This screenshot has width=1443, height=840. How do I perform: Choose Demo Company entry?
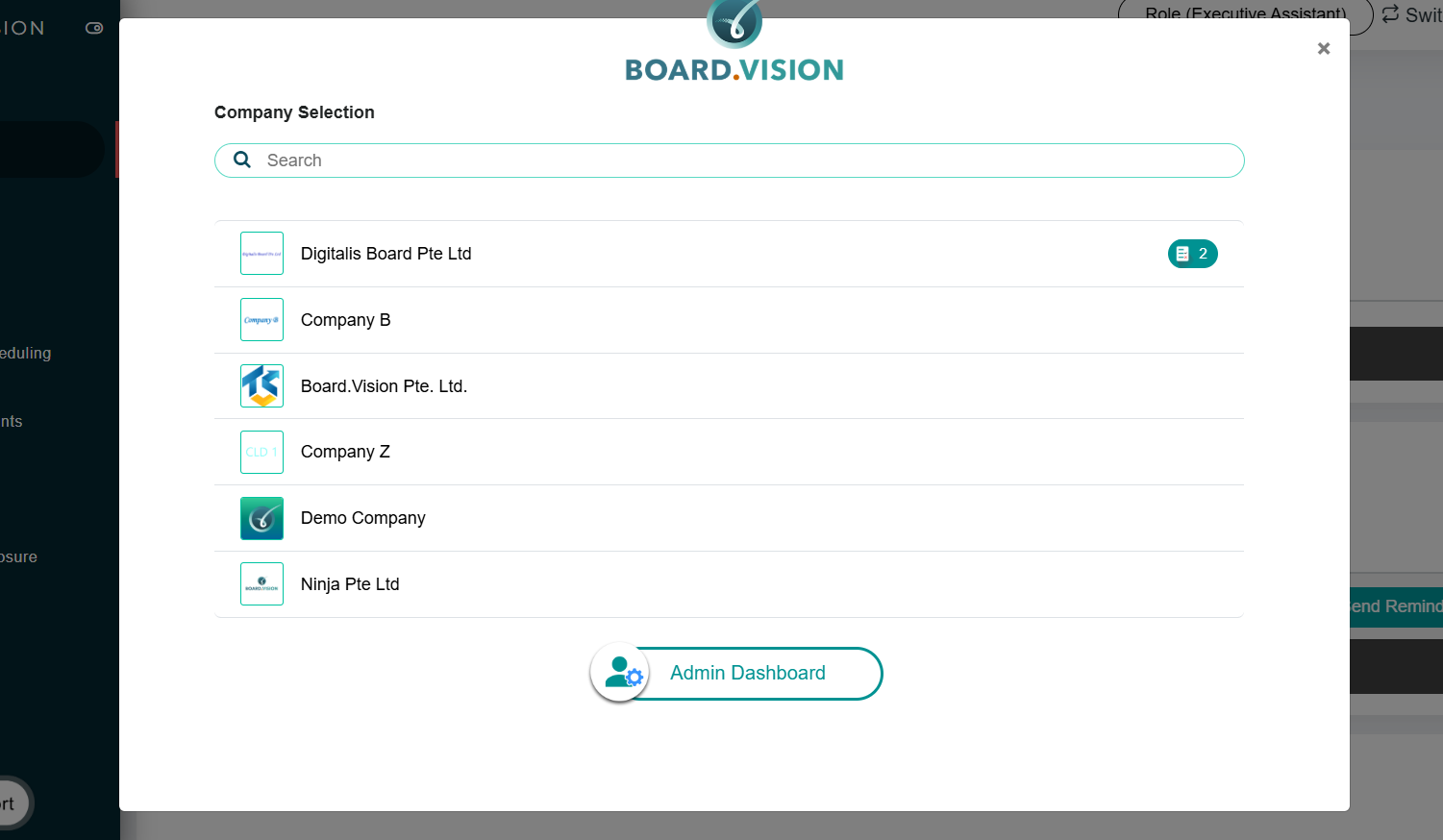click(729, 518)
